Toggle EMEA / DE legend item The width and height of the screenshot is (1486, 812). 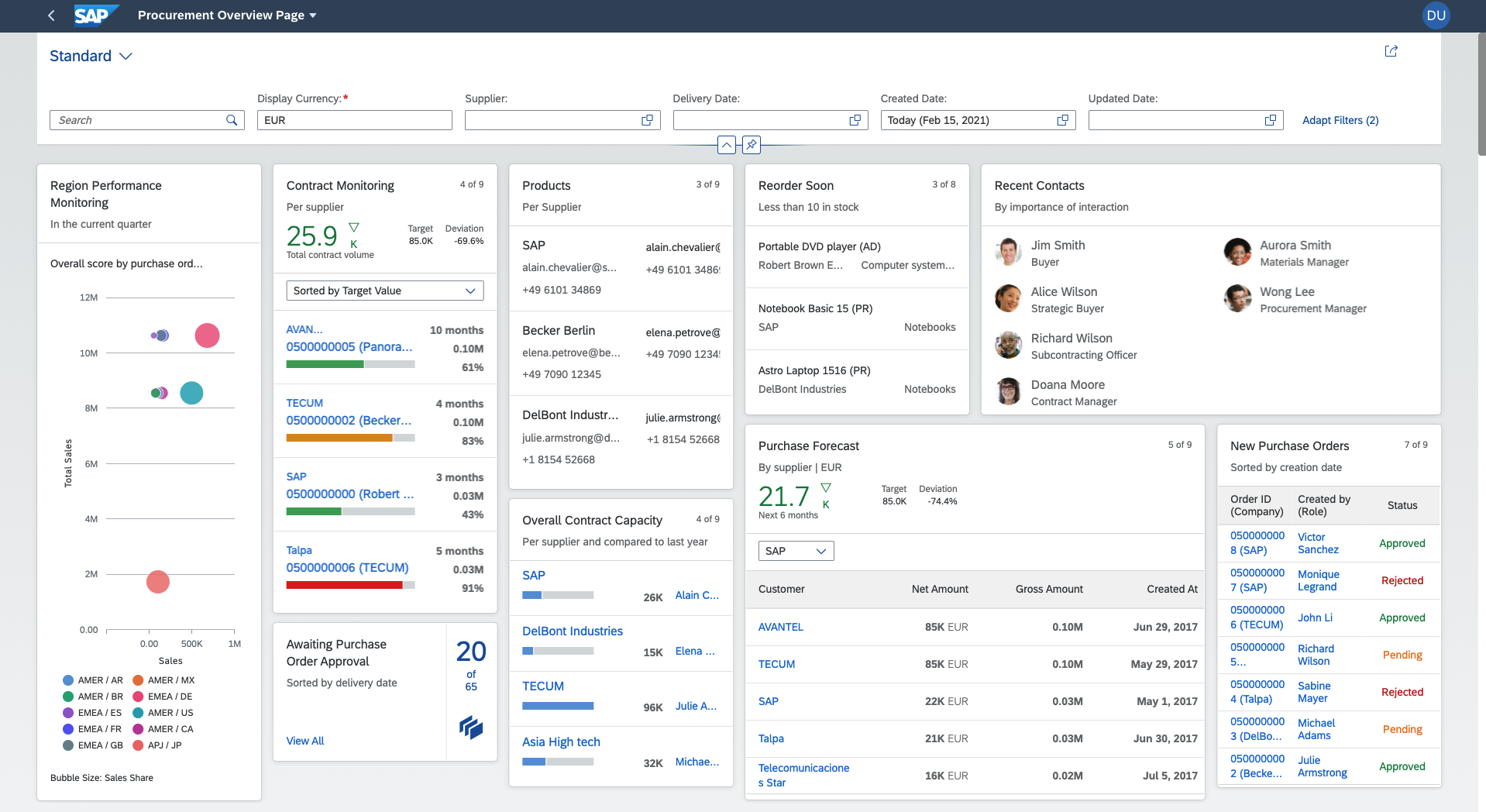[x=163, y=697]
